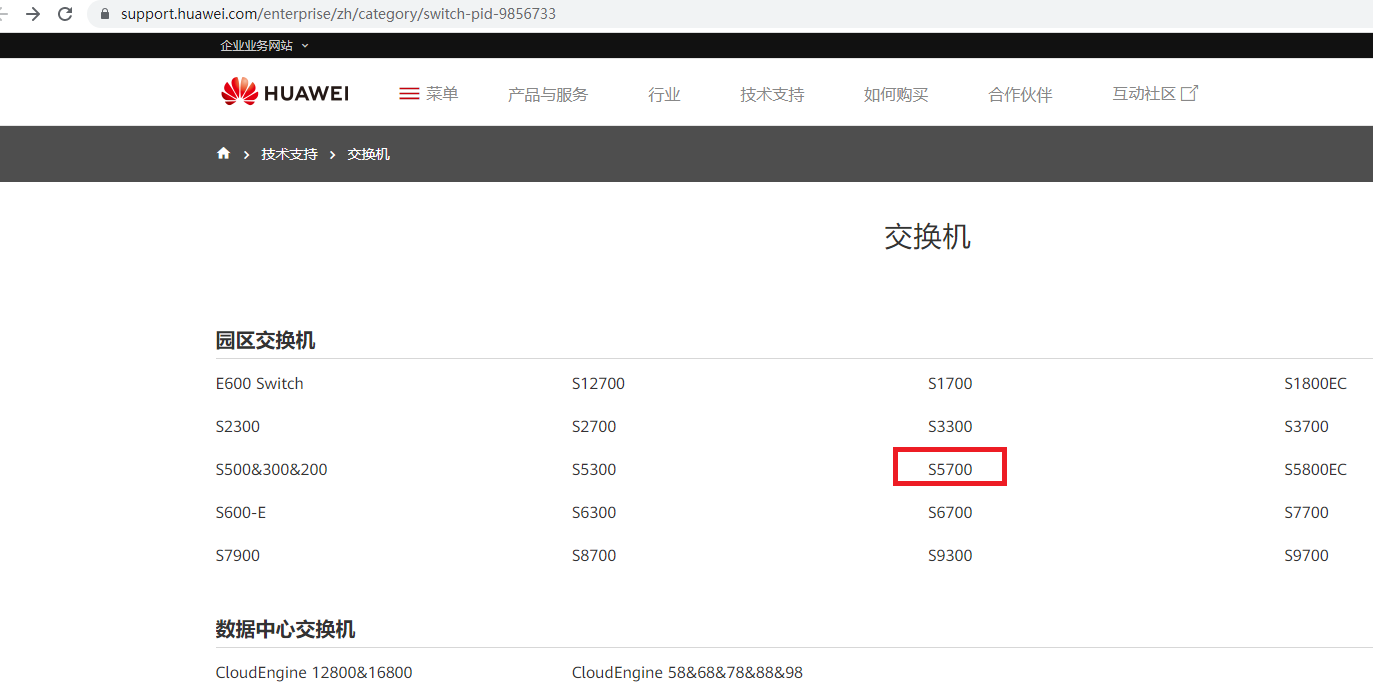Choose the S5800EC switch link

pos(1315,469)
